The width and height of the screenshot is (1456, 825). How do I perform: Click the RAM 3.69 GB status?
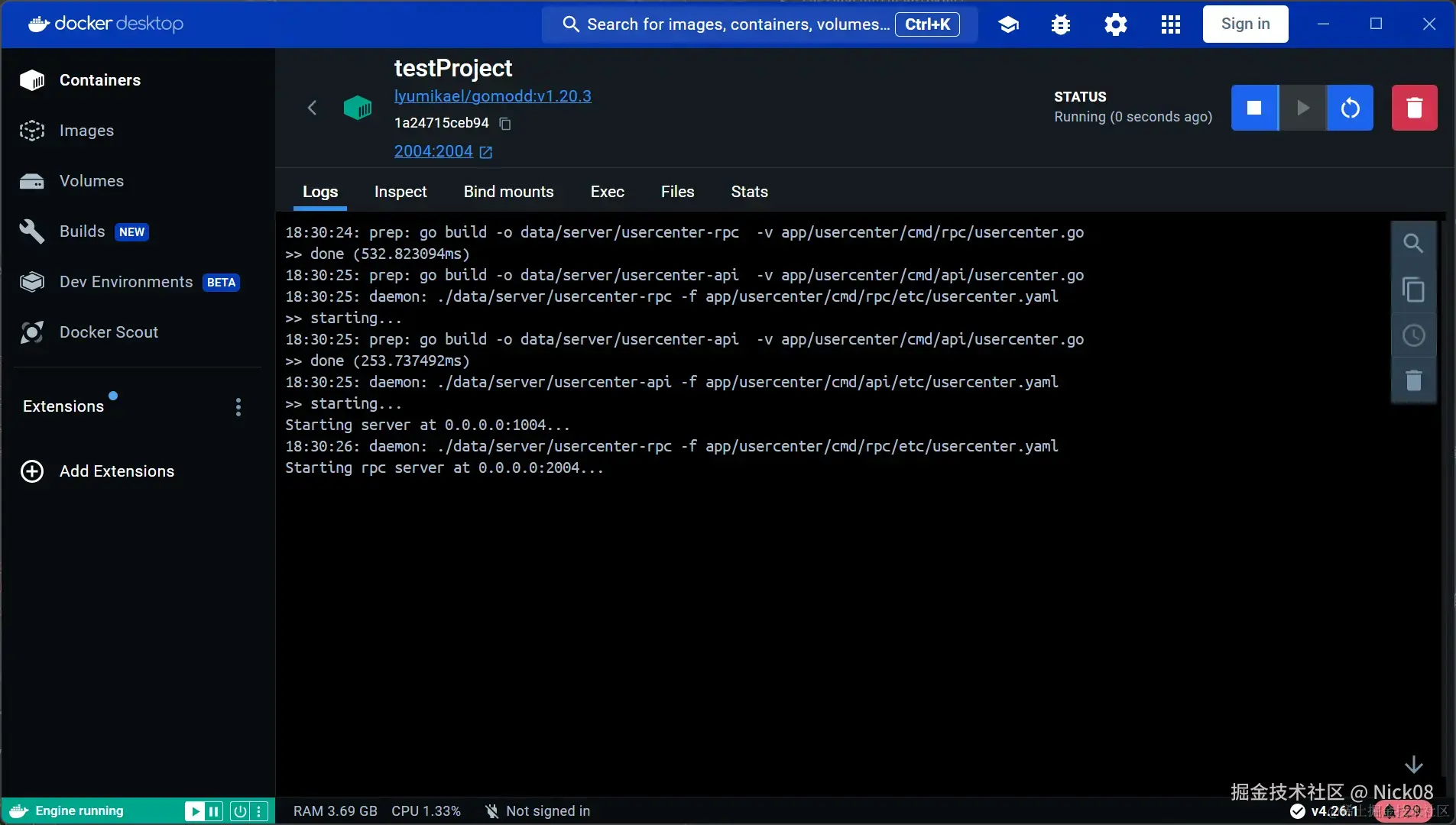(336, 811)
